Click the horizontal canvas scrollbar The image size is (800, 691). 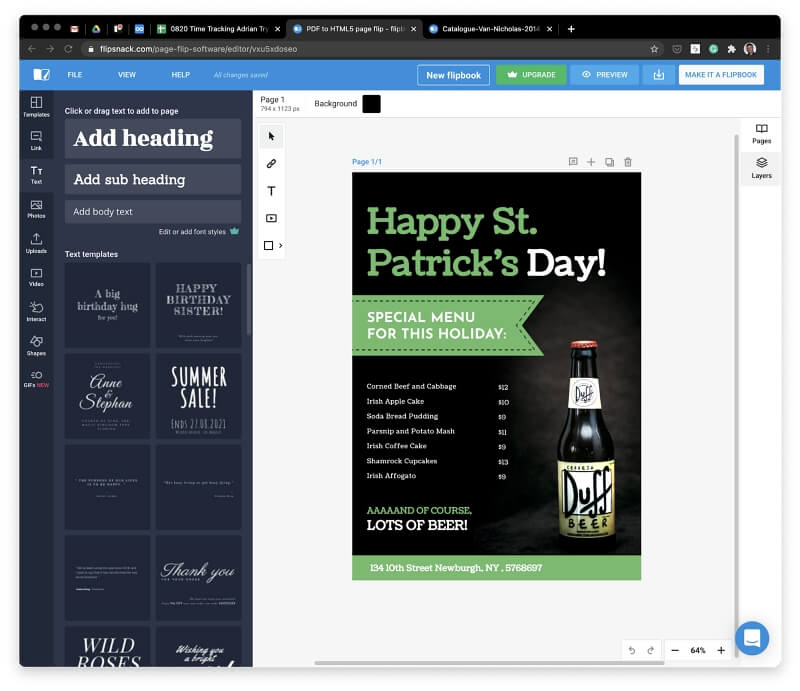pyautogui.click(x=489, y=663)
